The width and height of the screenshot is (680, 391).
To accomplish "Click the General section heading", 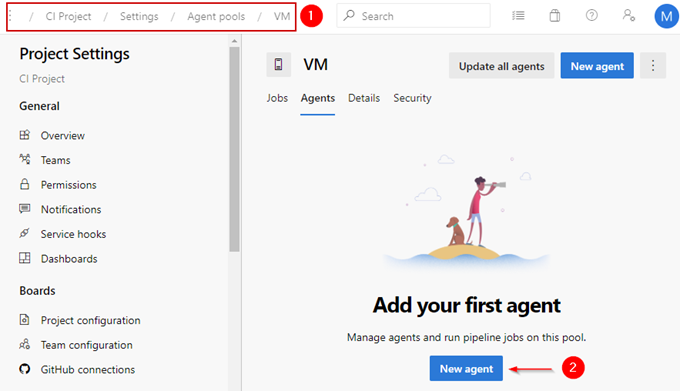I will click(x=39, y=106).
